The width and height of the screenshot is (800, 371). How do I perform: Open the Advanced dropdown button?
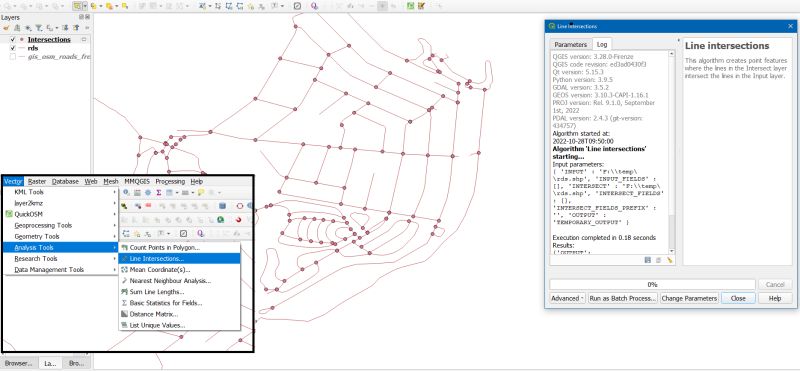pyautogui.click(x=567, y=298)
